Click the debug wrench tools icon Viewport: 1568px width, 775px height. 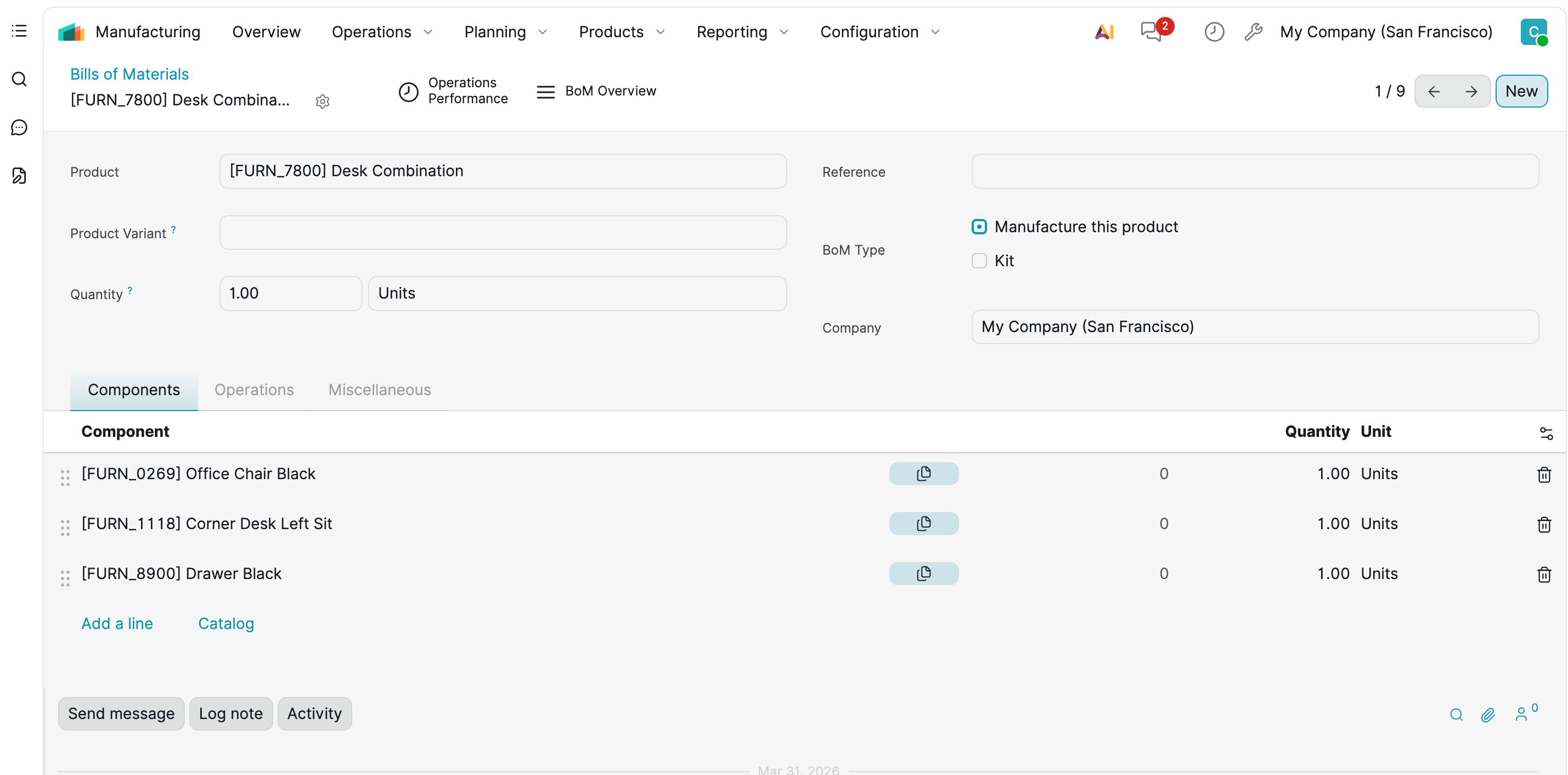coord(1253,32)
